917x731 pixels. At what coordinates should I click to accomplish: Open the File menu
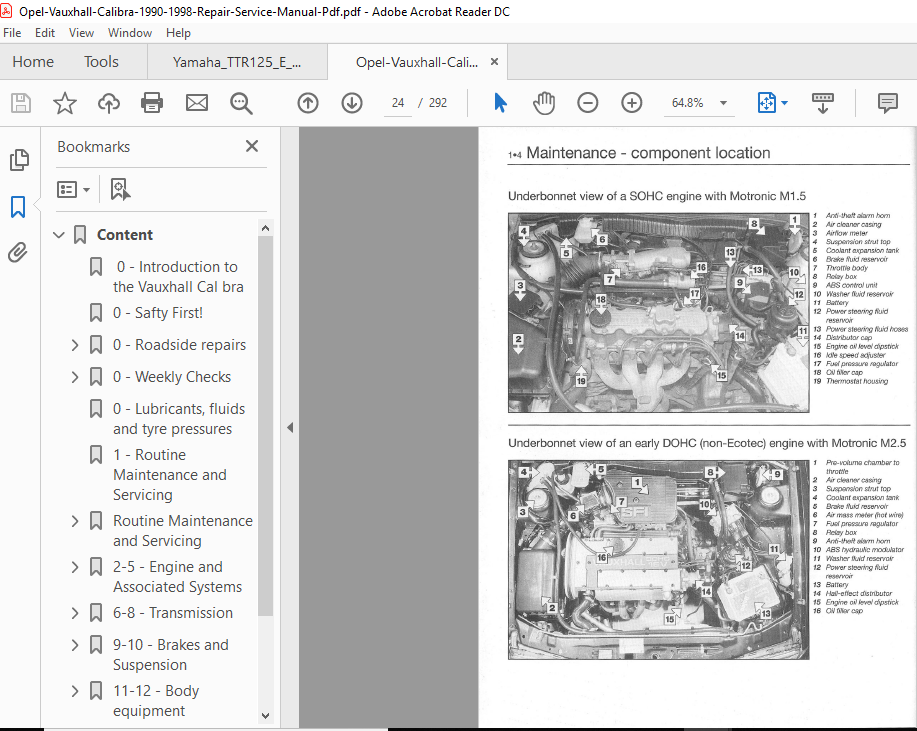click(12, 33)
